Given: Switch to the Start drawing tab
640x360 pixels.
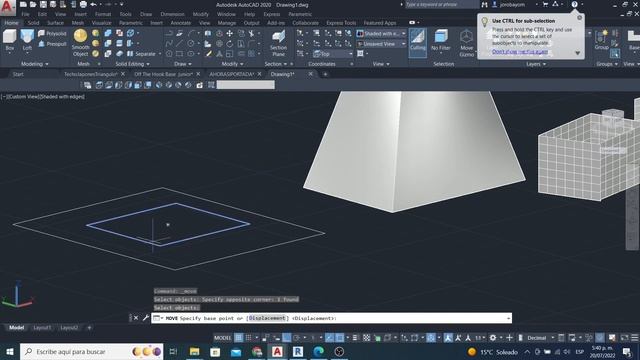Looking at the screenshot, I should [x=18, y=74].
